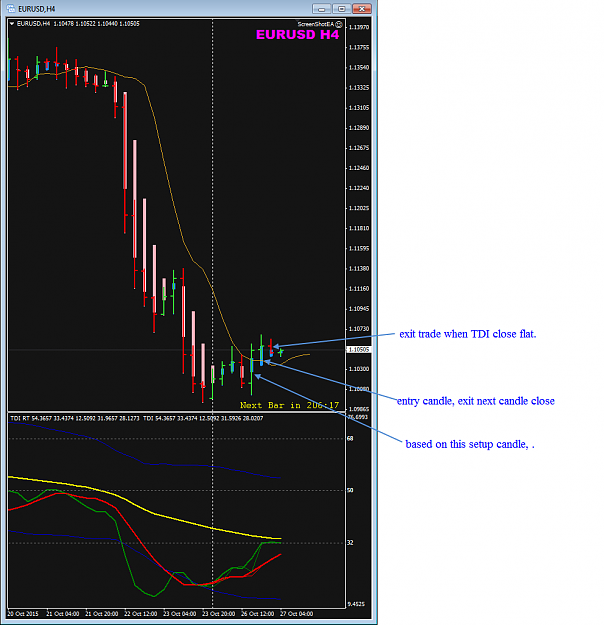Click the 1.12240 price scale label
604x625 pixels.
click(x=359, y=188)
